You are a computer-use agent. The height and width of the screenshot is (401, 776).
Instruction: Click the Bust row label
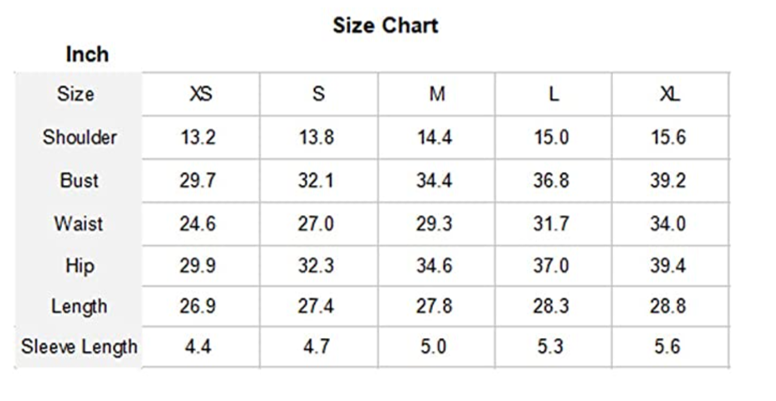(x=79, y=181)
